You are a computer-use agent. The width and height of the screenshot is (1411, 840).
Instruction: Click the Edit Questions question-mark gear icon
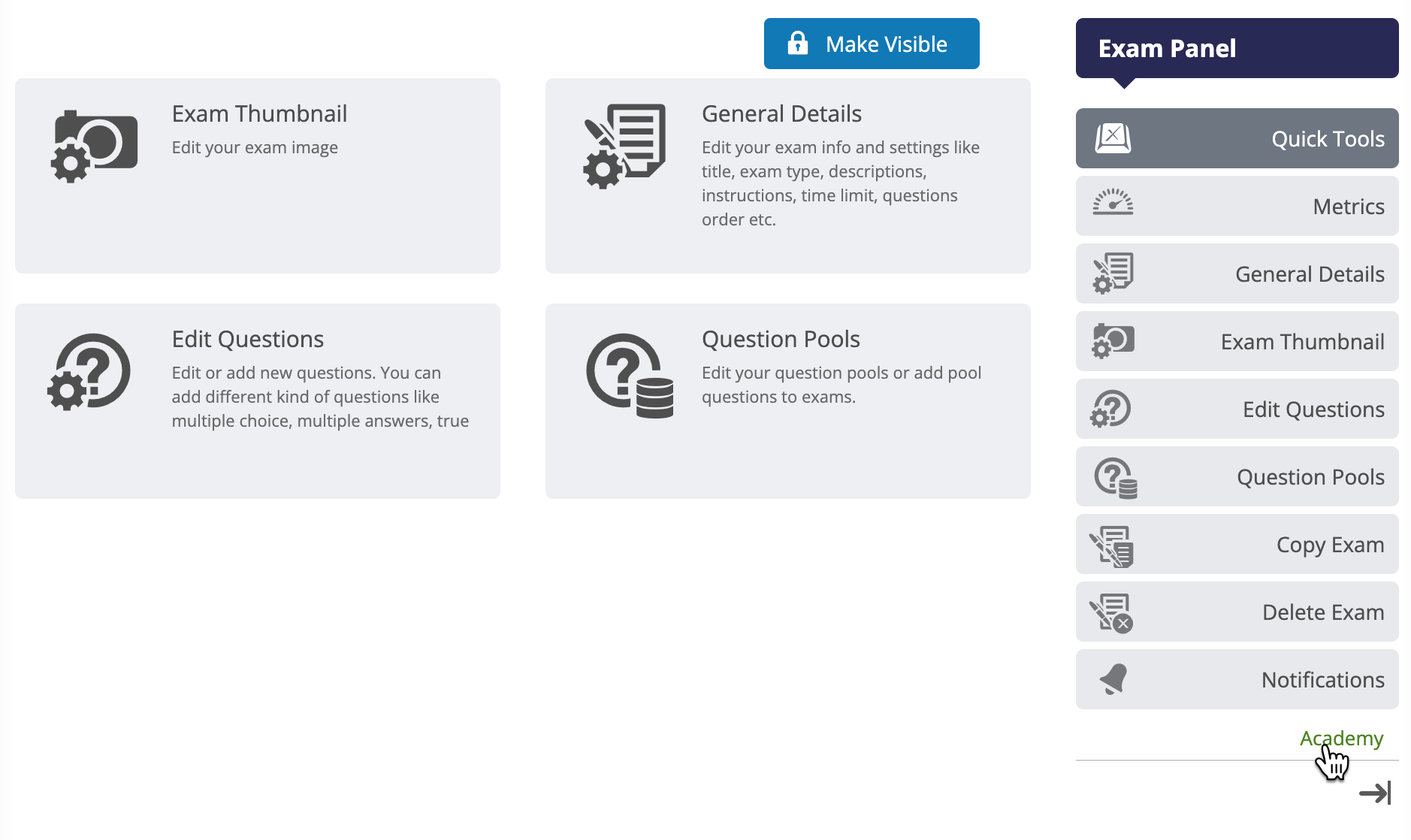click(89, 372)
